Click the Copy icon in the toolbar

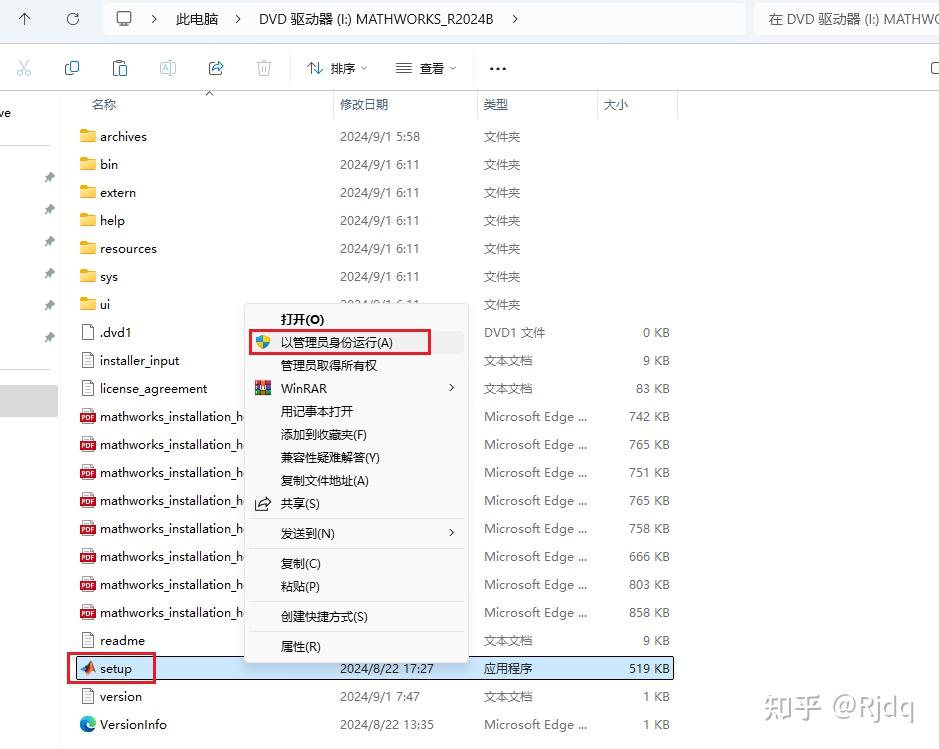pos(71,68)
